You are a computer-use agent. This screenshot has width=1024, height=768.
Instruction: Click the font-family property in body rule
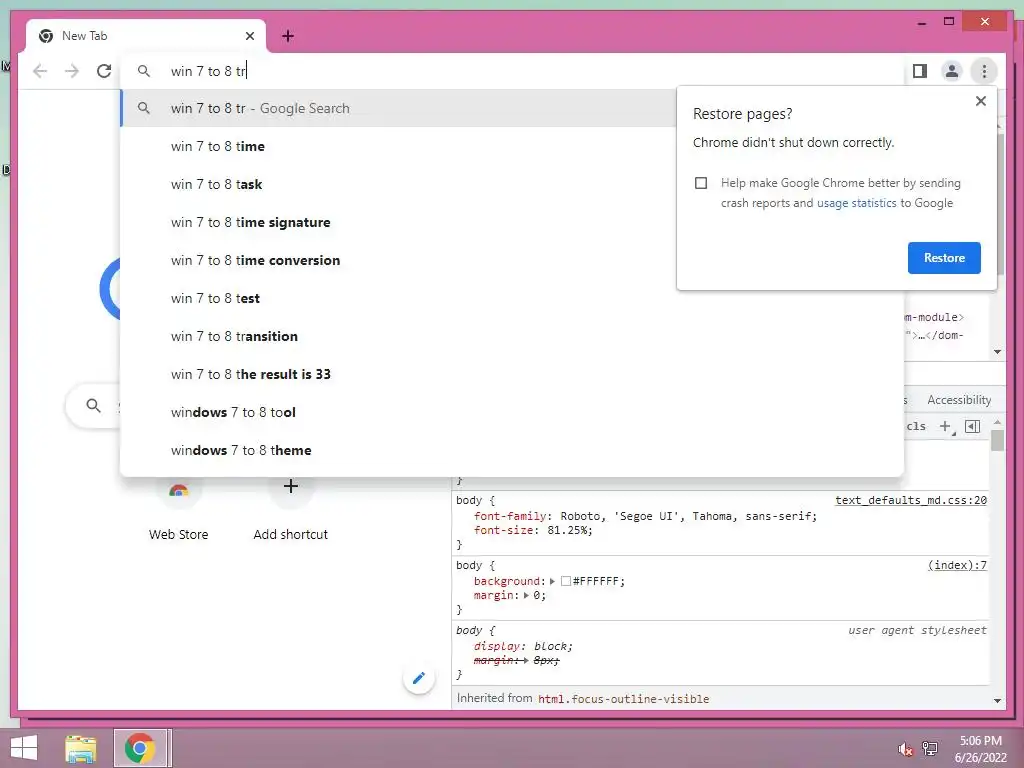[x=510, y=516]
